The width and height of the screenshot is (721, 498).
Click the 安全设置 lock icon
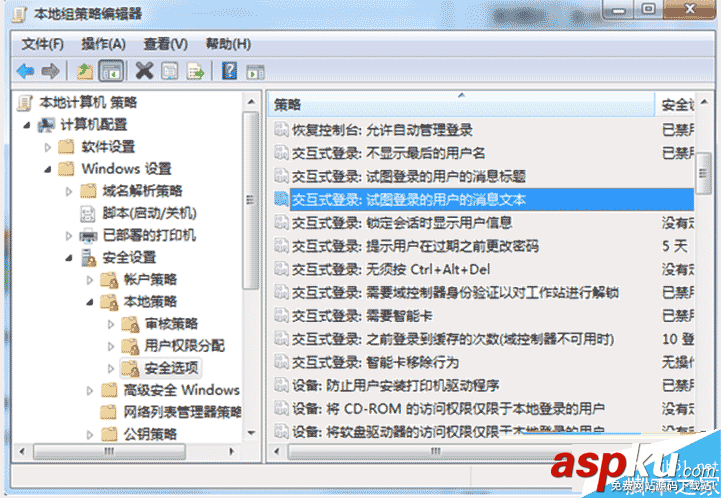(88, 258)
